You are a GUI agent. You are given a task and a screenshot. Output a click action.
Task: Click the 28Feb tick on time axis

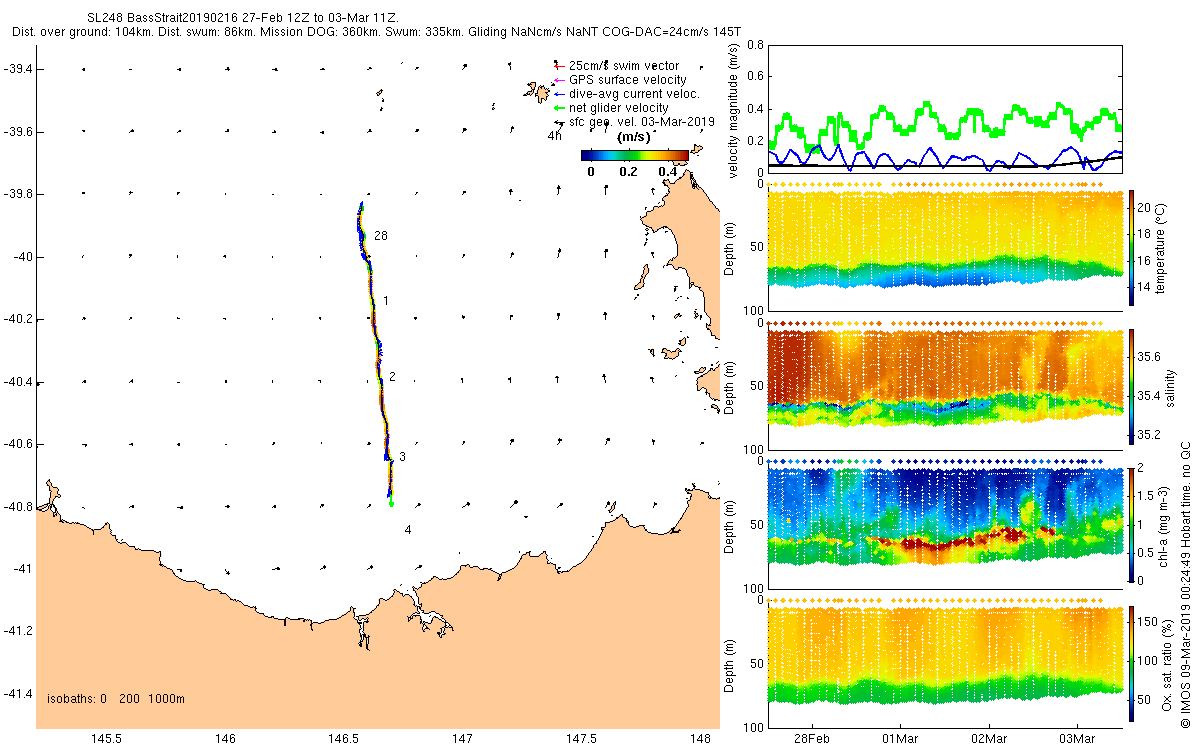point(810,739)
